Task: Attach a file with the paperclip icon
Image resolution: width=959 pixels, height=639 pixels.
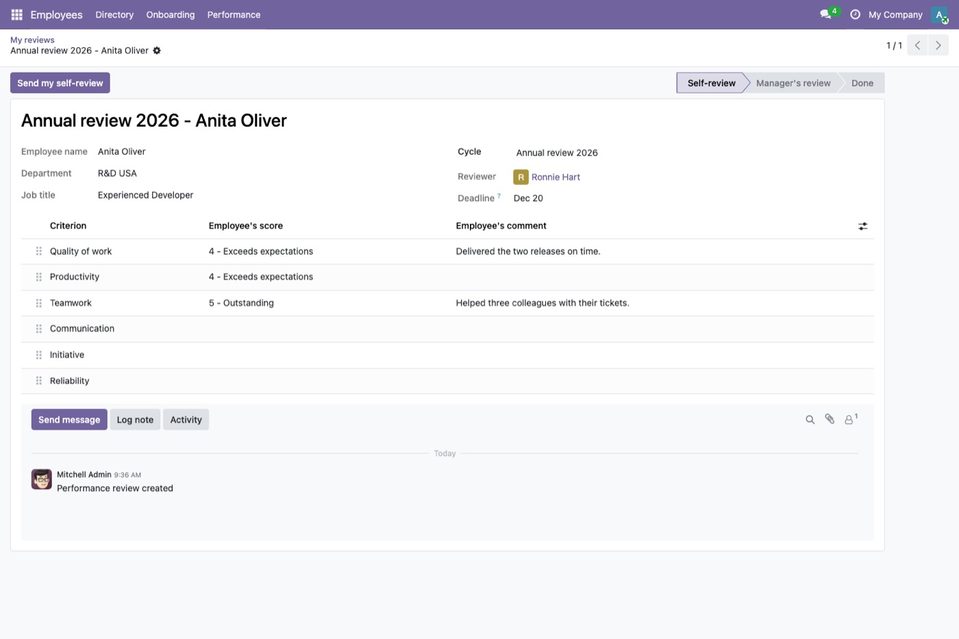Action: 829,419
